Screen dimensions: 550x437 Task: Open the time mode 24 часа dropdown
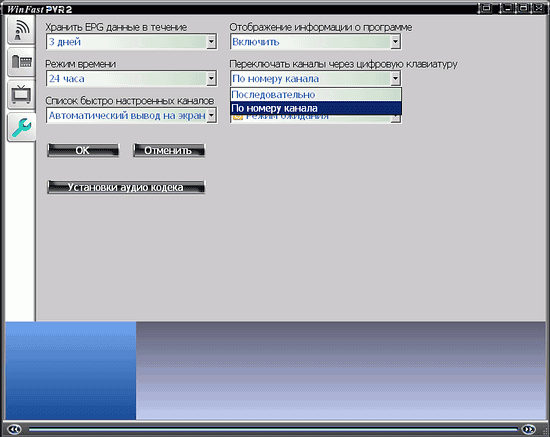point(211,79)
